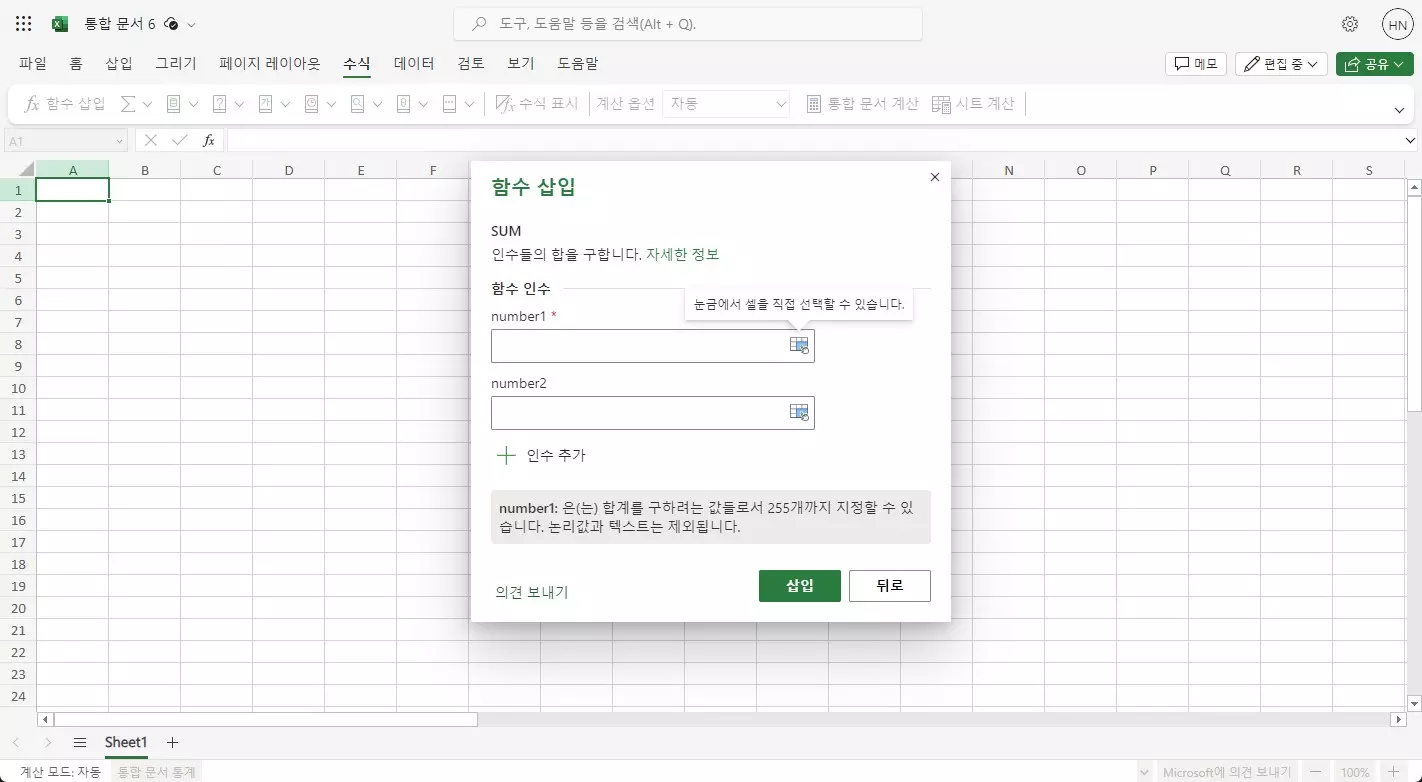Select the row 5 header

click(18, 278)
